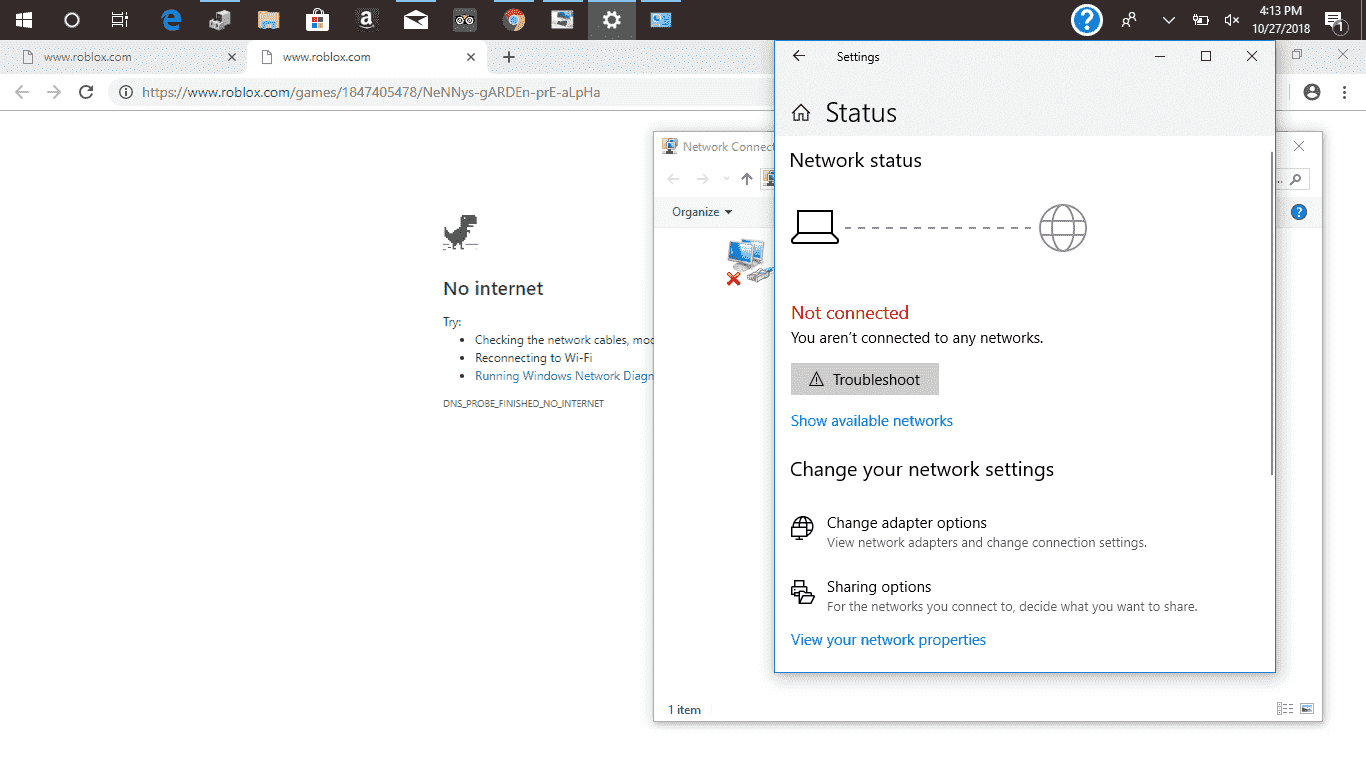Screen dimensions: 1366x768
Task: Open the TripAdvisor owl taskbar icon
Action: pos(464,19)
